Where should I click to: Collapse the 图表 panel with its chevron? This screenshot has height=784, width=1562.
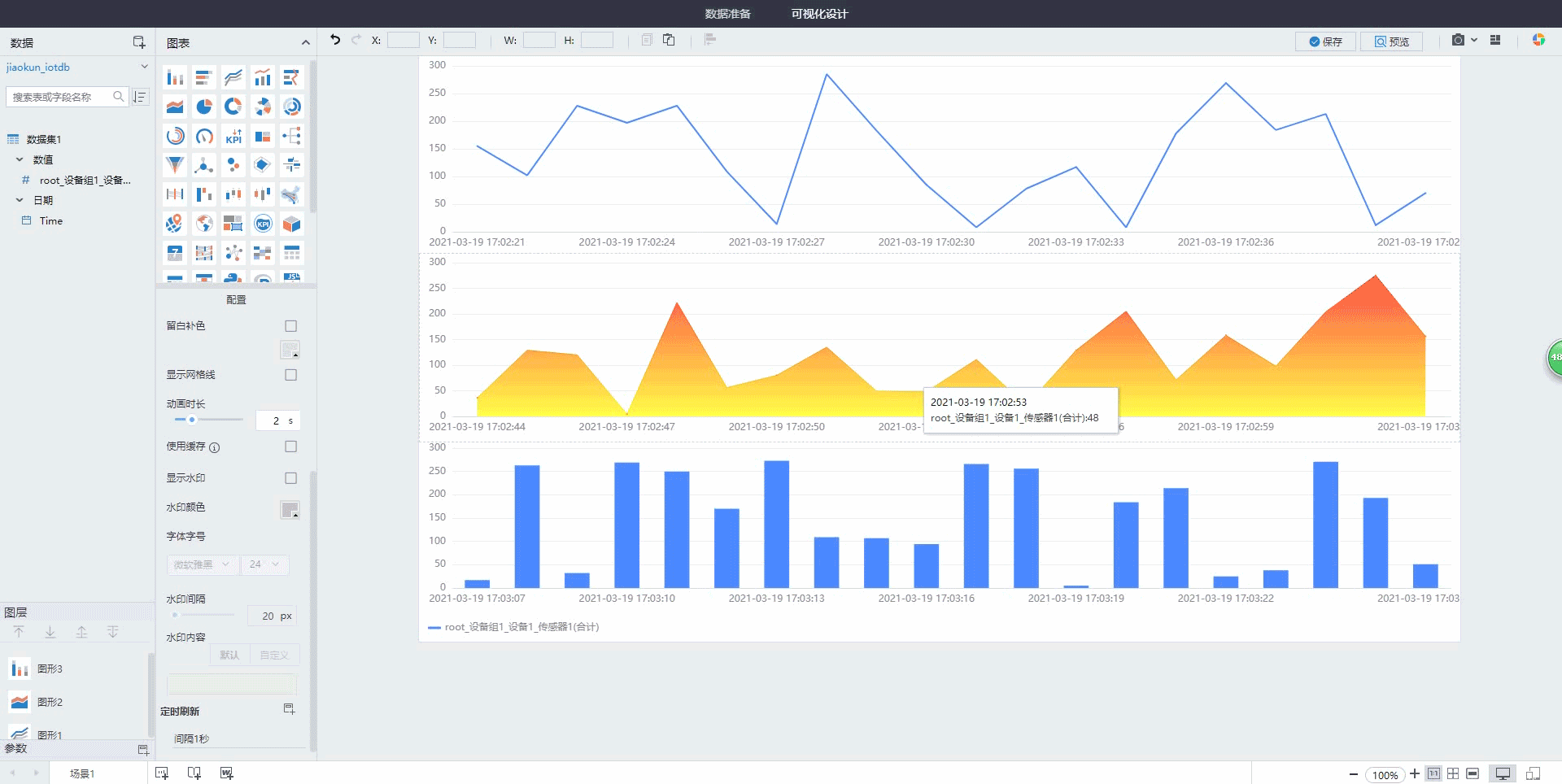(305, 42)
